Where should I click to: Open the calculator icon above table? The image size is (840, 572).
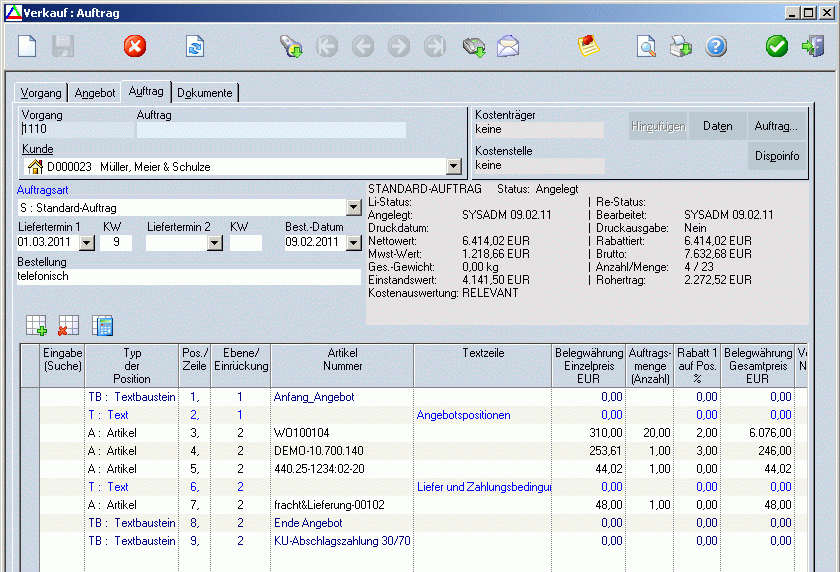click(102, 325)
